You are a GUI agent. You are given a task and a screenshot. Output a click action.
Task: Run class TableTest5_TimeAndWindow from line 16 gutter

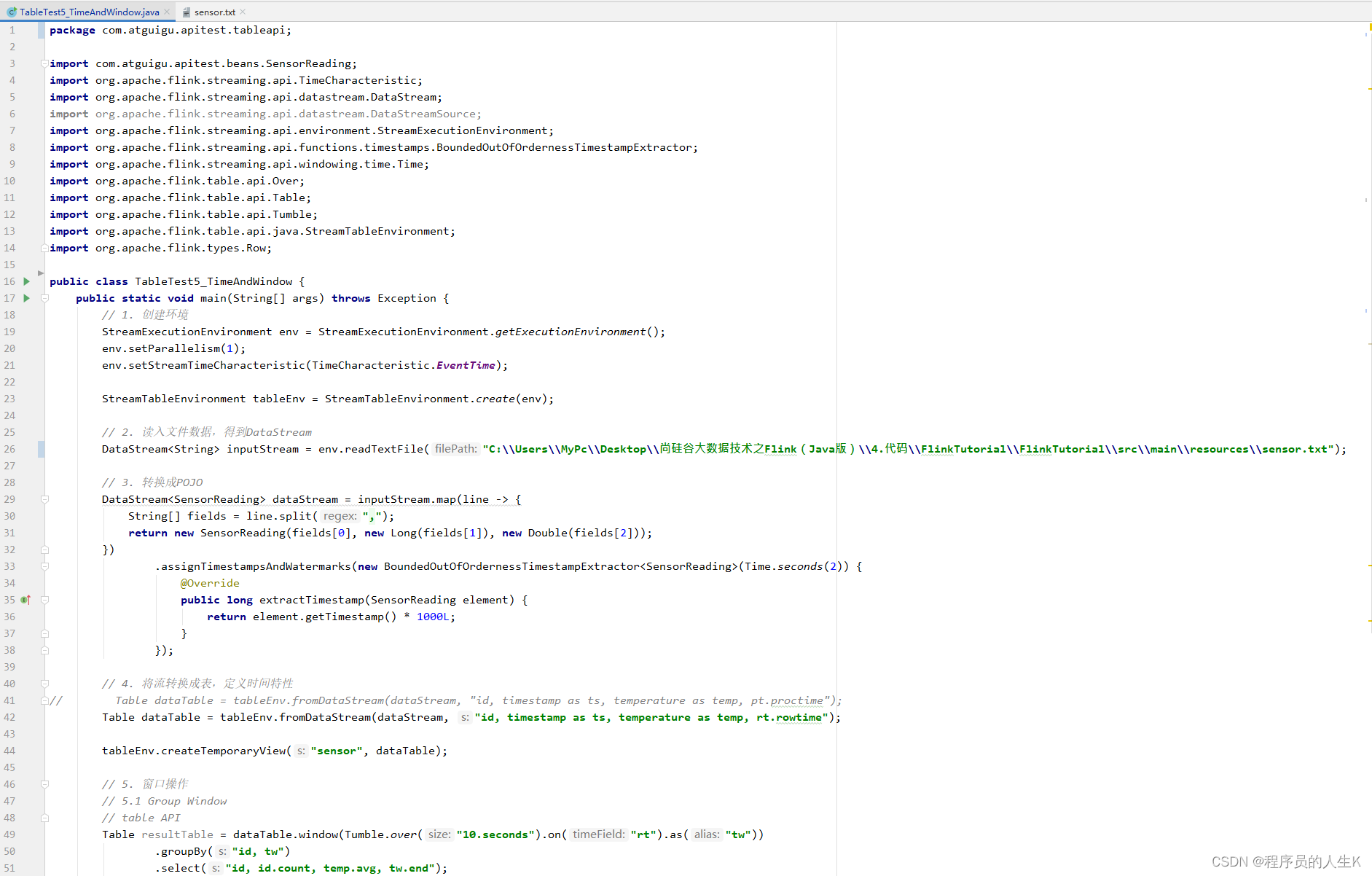click(27, 281)
